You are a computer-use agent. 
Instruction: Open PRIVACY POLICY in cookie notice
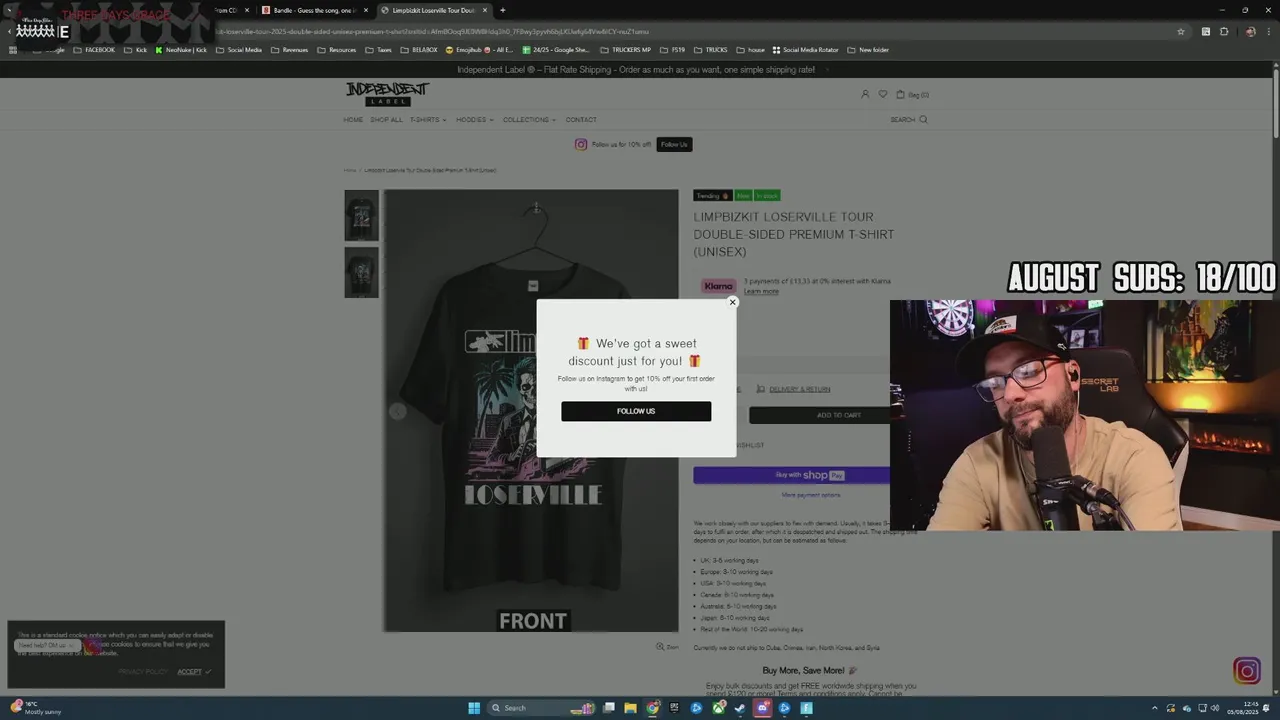[x=143, y=672]
